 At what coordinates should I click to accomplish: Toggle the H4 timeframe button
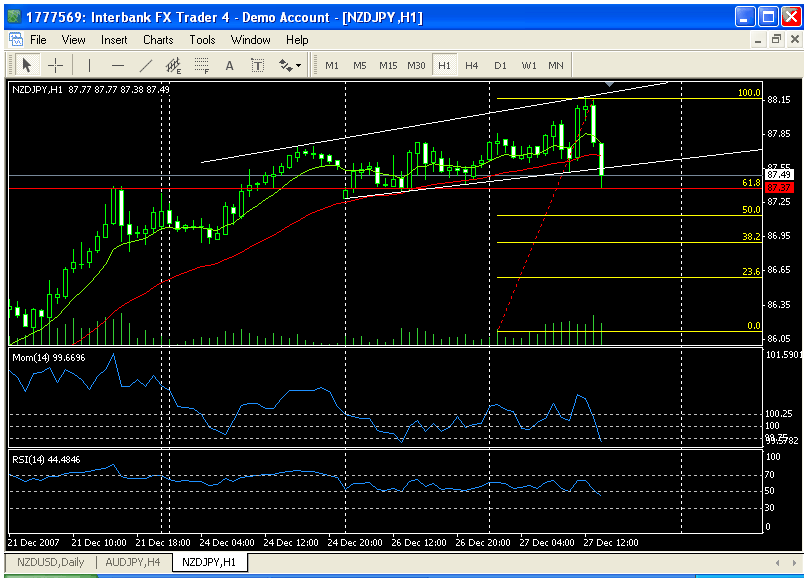[x=472, y=65]
